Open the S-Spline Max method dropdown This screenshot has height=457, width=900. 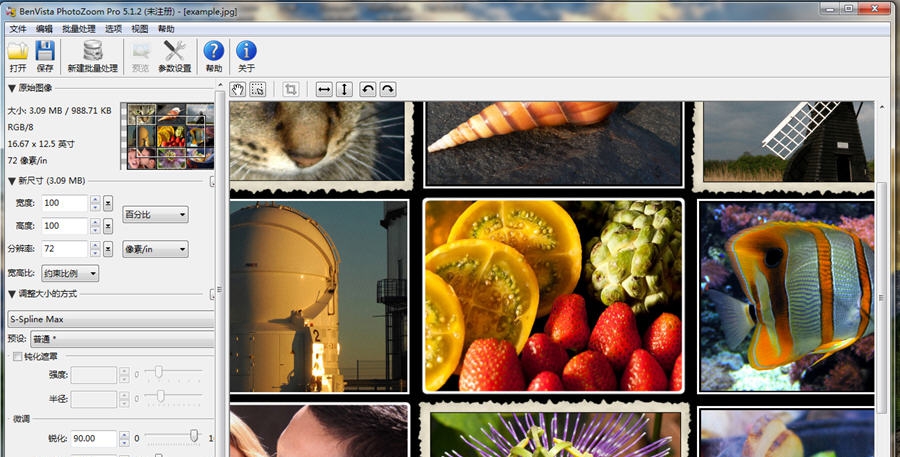click(x=111, y=319)
